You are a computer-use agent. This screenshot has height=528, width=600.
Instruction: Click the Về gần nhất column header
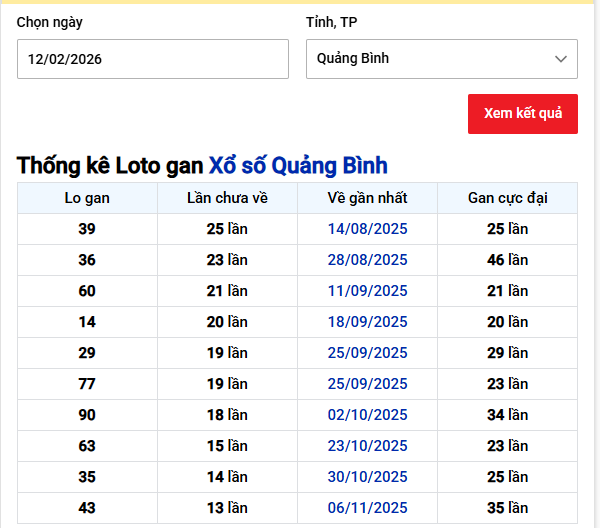[x=367, y=198]
